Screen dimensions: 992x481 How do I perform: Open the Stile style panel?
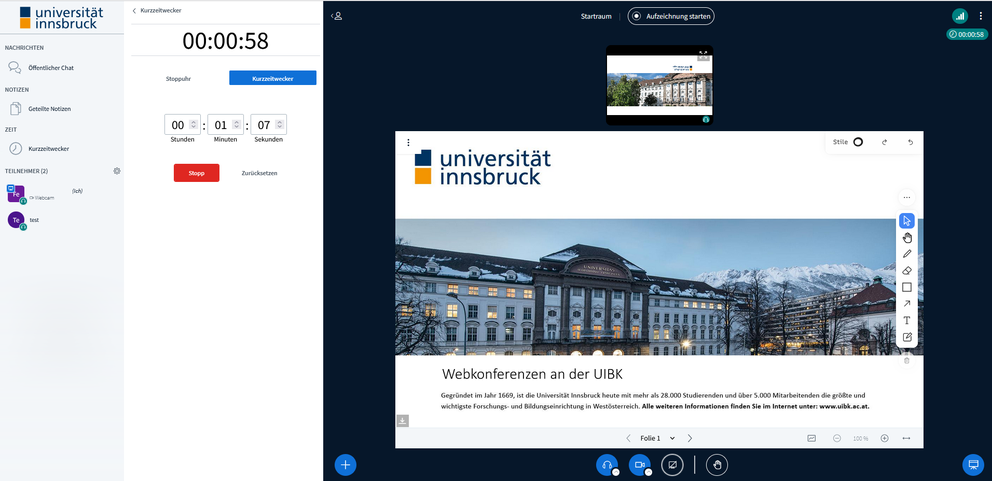click(x=848, y=142)
